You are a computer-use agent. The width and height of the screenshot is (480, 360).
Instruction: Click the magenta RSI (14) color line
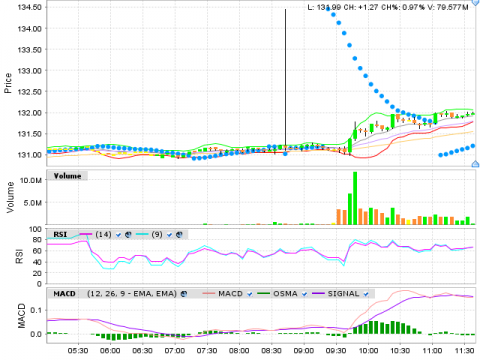[x=86, y=235]
